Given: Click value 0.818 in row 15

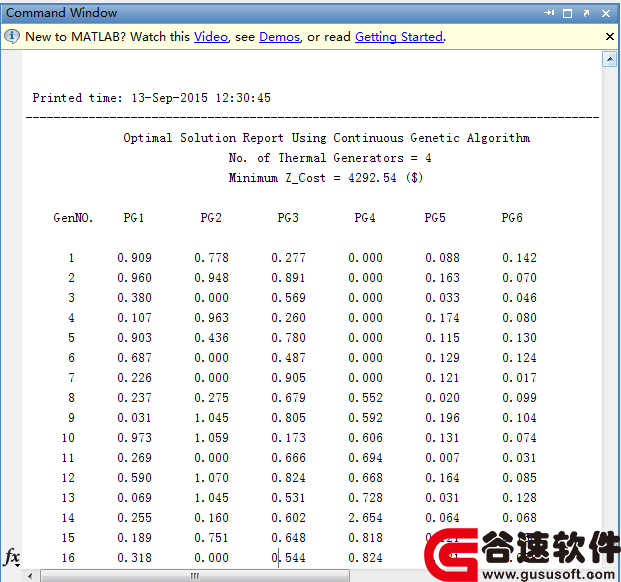Looking at the screenshot, I should coord(365,538).
